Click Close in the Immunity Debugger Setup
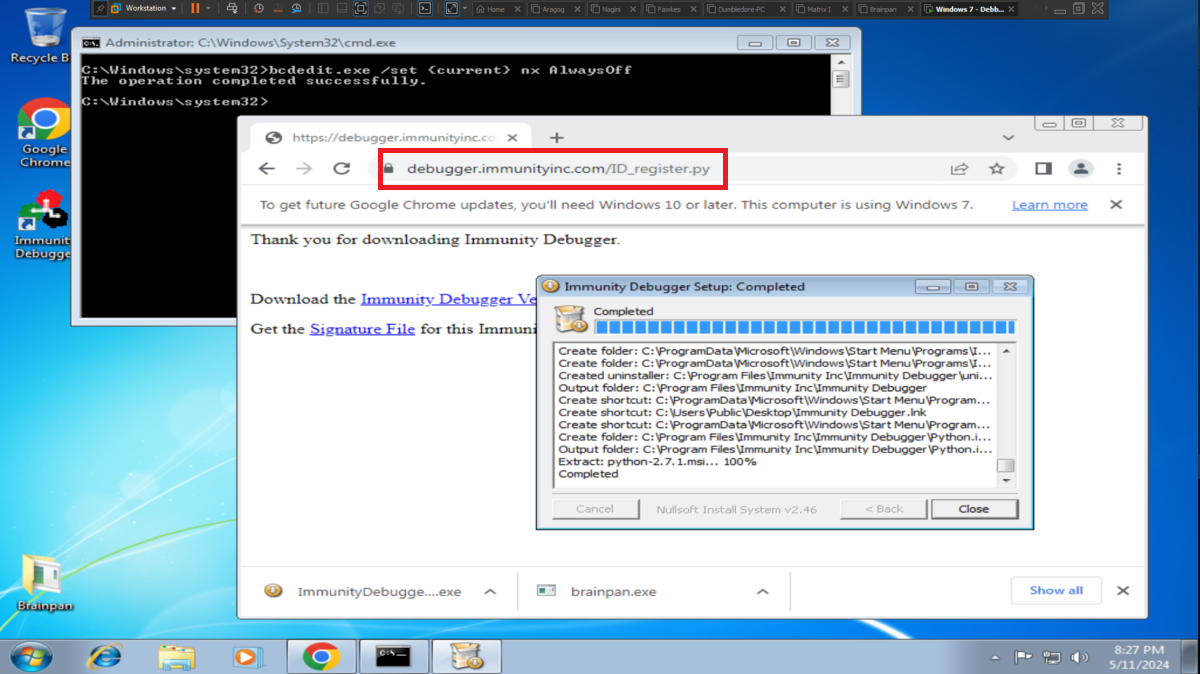Screen dimensions: 1200x674 click(x=974, y=509)
